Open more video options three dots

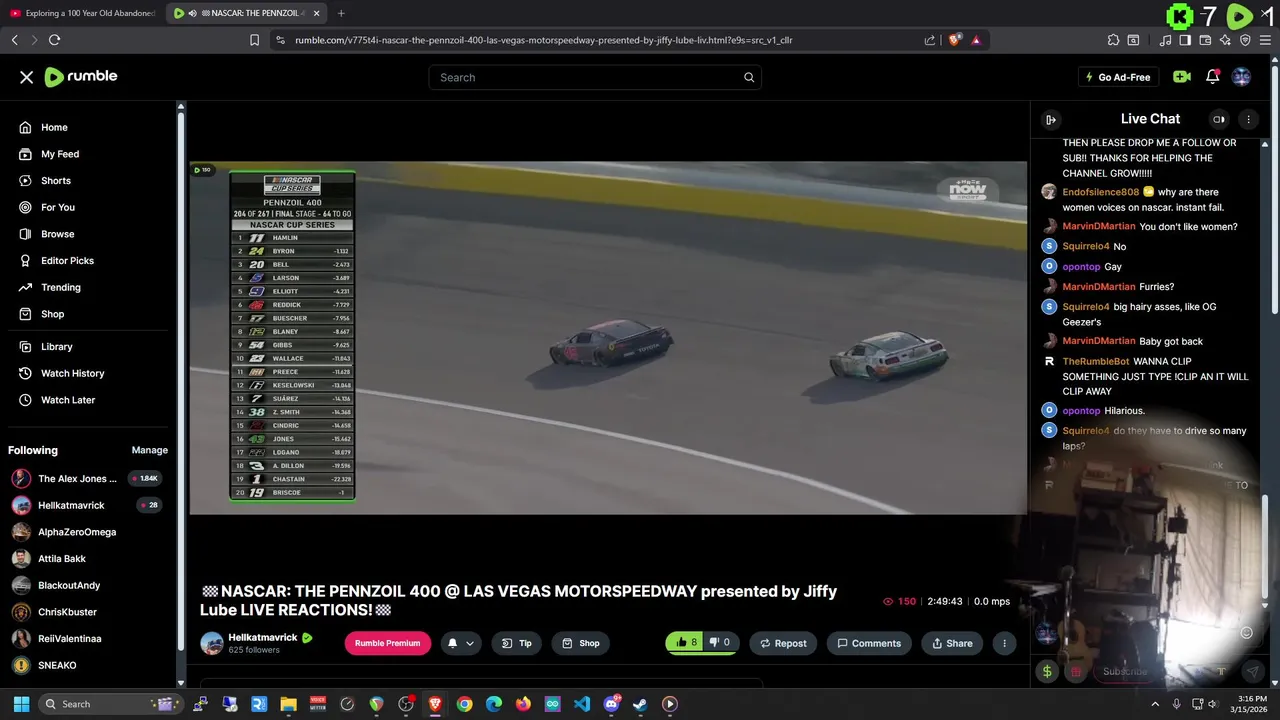[x=1004, y=643]
